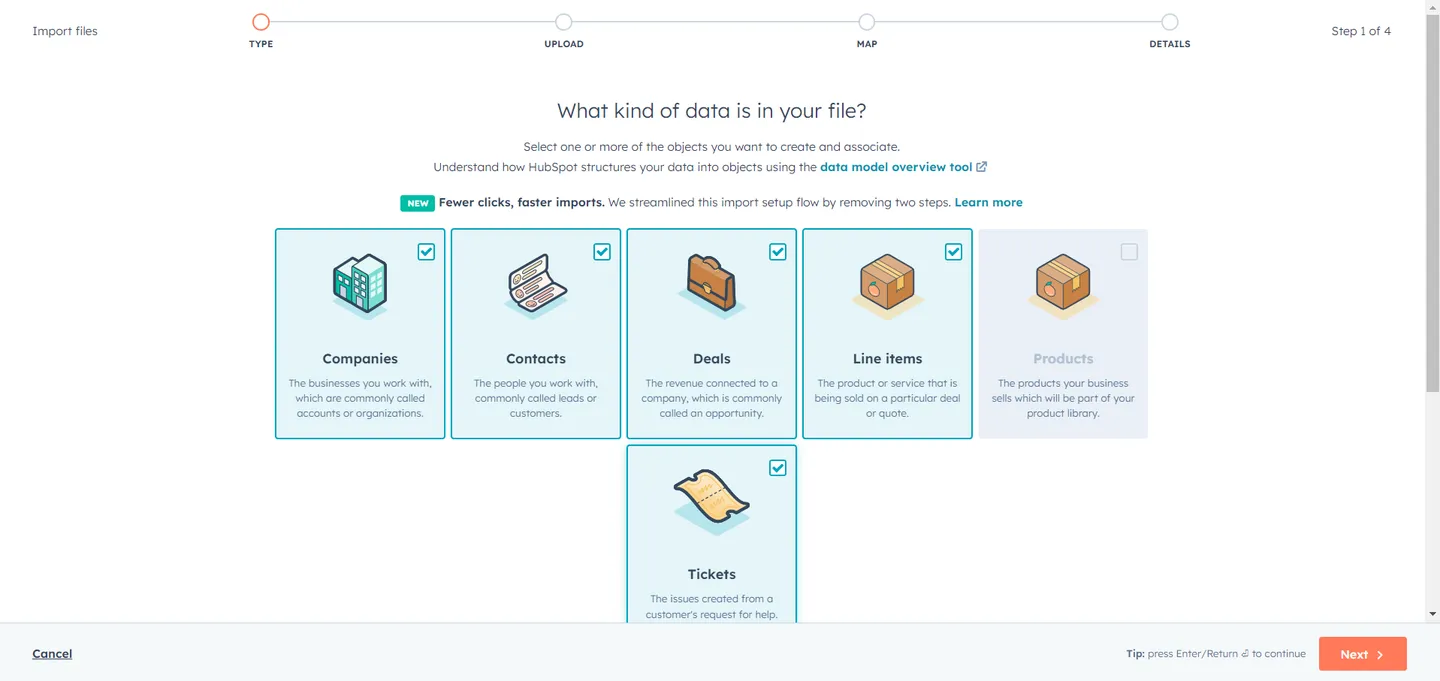1440x681 pixels.
Task: Jump to the MAP step circle
Action: (867, 22)
